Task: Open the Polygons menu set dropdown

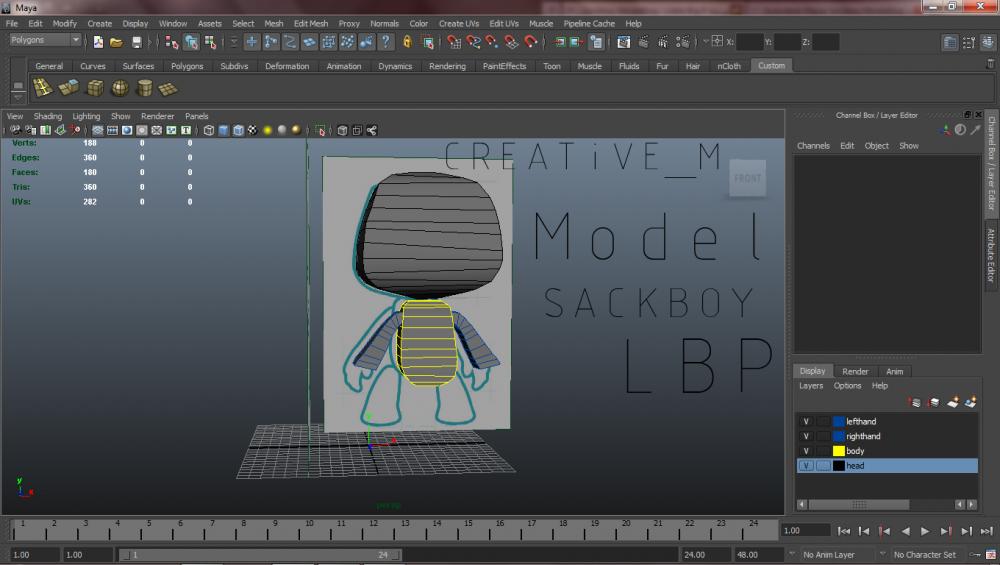Action: click(x=45, y=40)
